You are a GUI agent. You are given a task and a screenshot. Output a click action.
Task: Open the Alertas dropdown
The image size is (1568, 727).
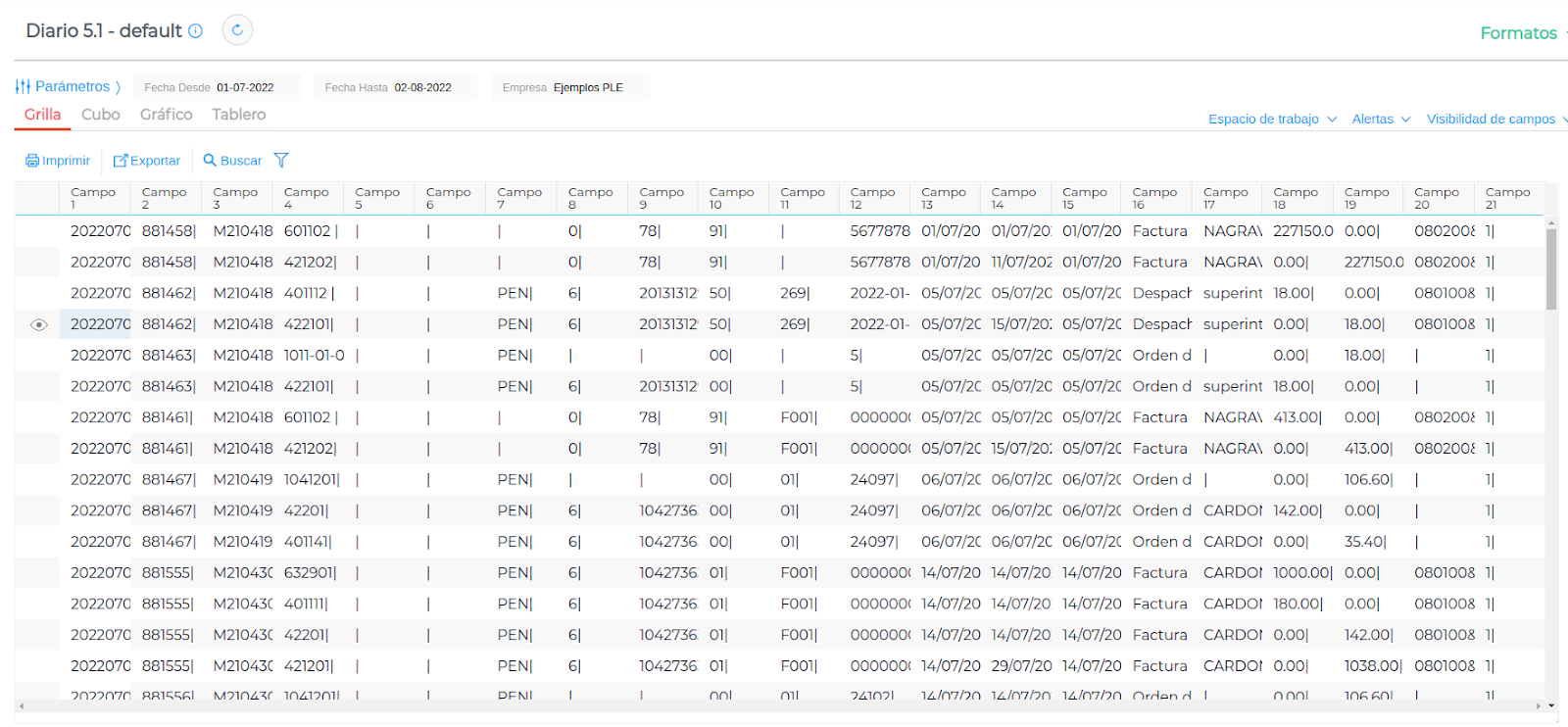1381,120
